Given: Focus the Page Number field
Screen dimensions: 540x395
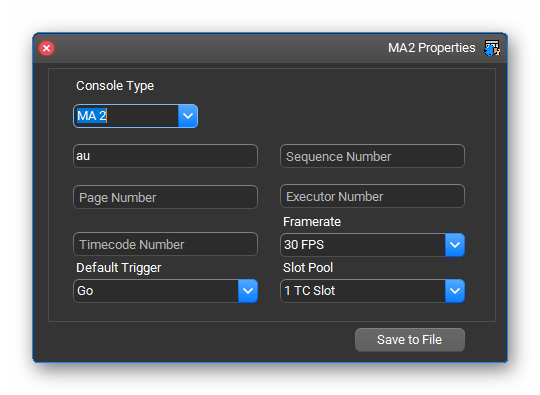Looking at the screenshot, I should (165, 197).
